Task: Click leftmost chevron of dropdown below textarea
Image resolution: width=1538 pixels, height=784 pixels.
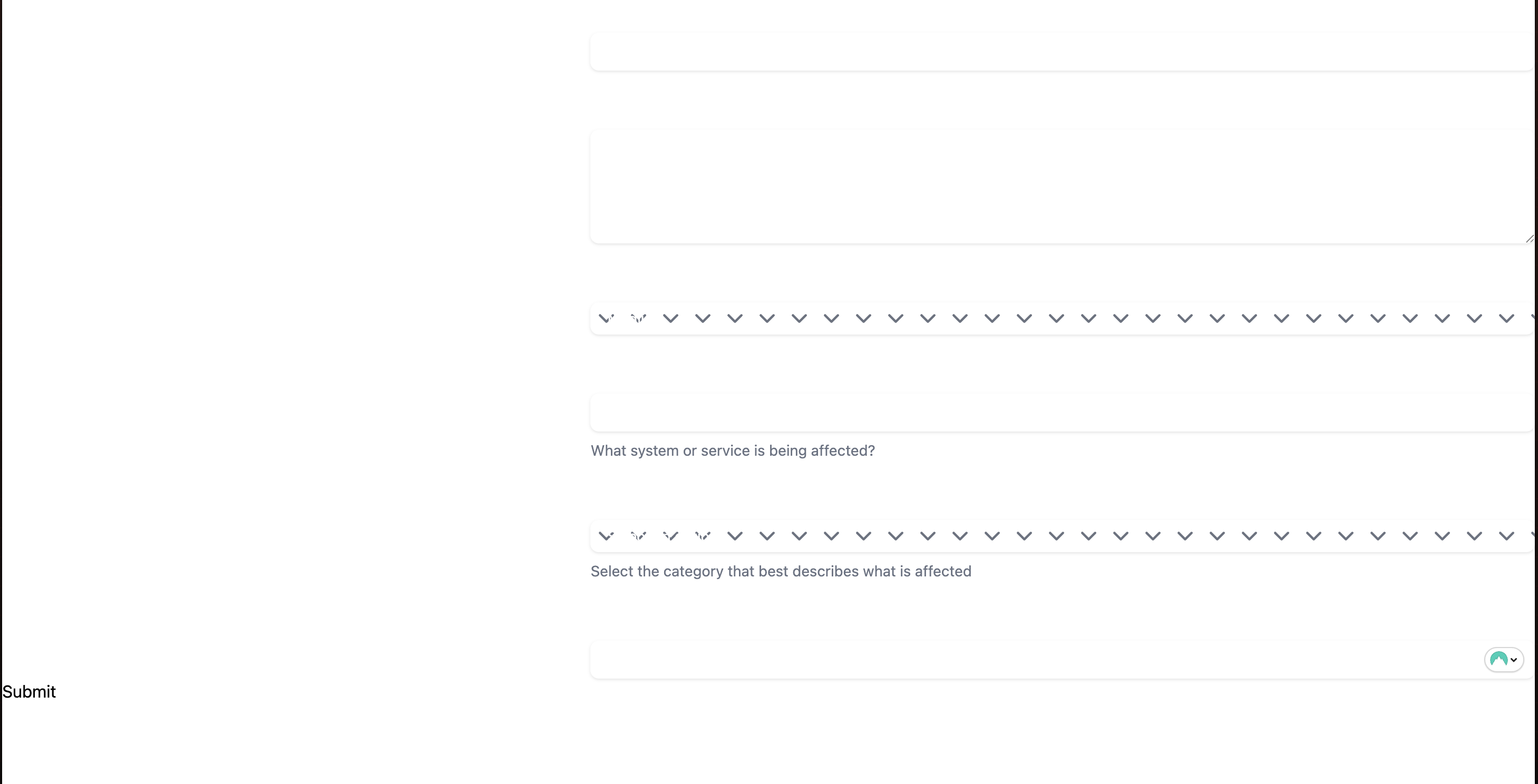Action: pyautogui.click(x=606, y=318)
